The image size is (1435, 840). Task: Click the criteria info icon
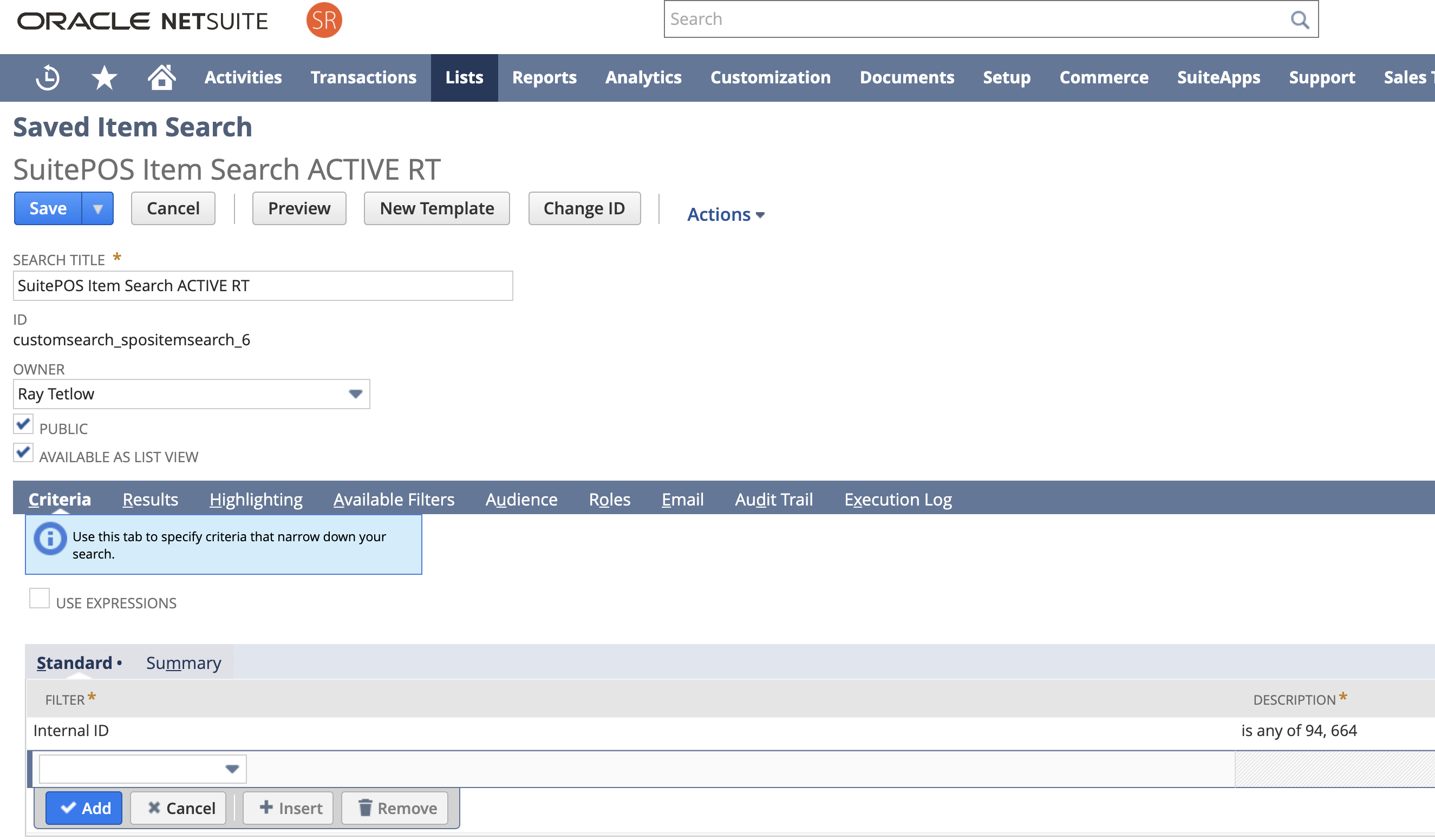tap(50, 539)
